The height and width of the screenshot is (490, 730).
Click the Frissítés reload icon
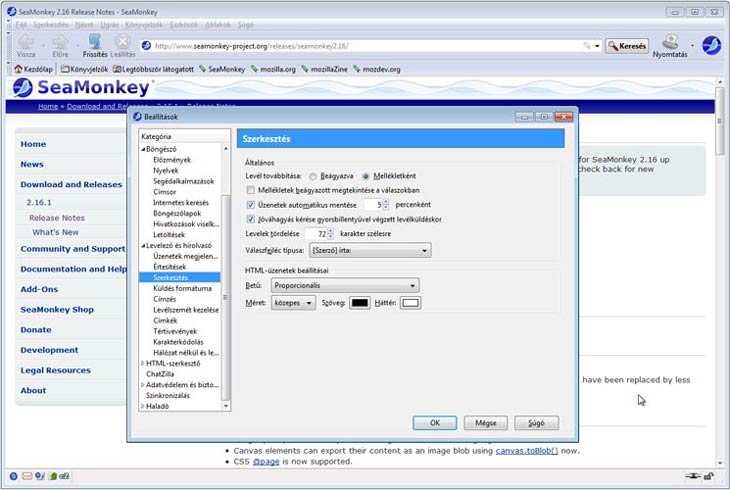click(95, 41)
